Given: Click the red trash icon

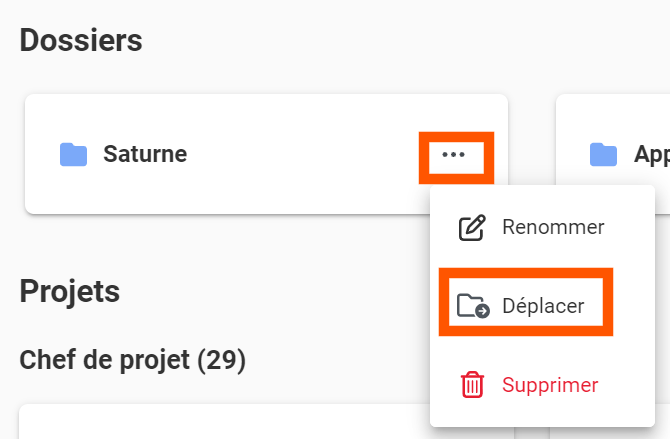Looking at the screenshot, I should 471,385.
